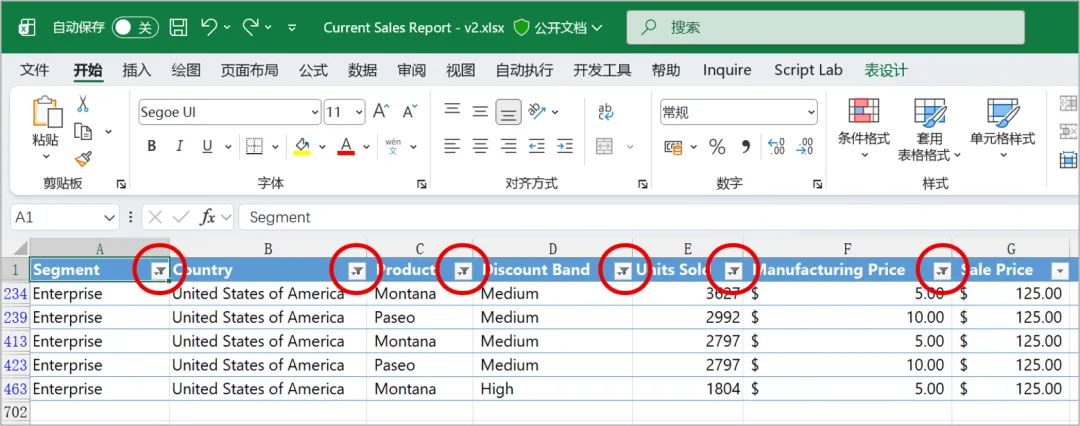Click the Align Right icon
1080x426 pixels.
click(508, 145)
